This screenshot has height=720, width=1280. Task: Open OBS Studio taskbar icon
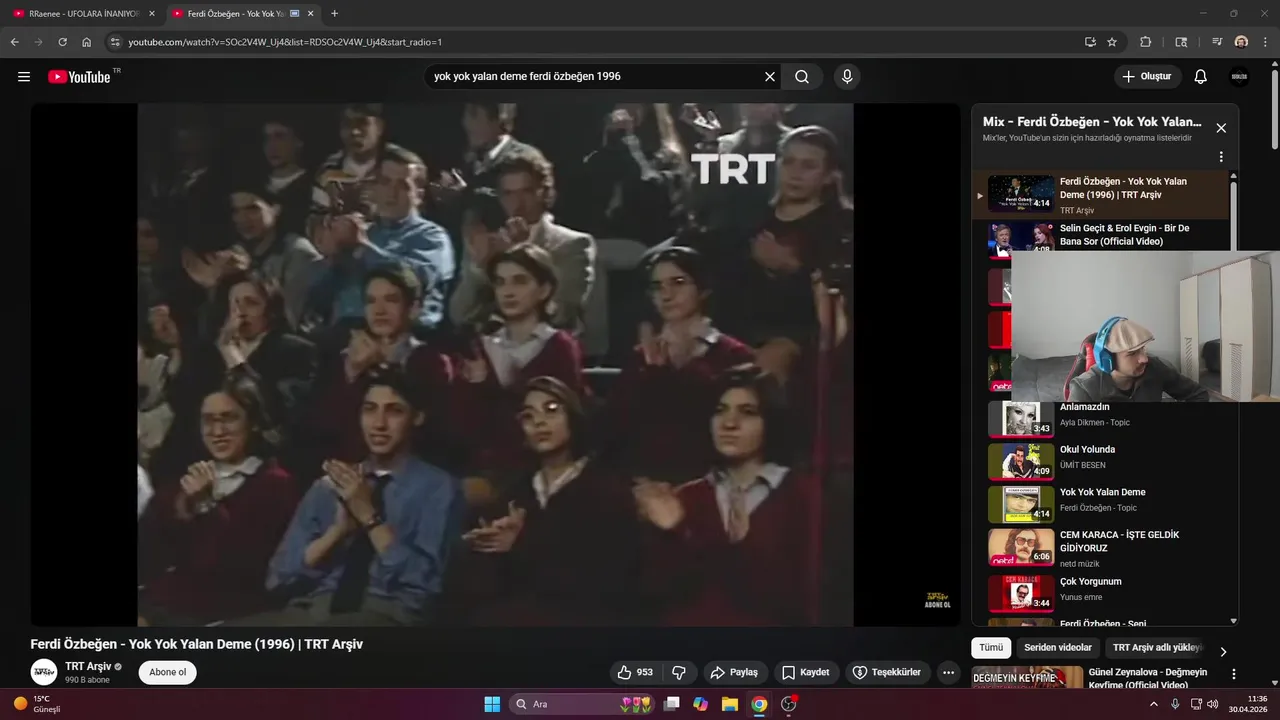(789, 704)
